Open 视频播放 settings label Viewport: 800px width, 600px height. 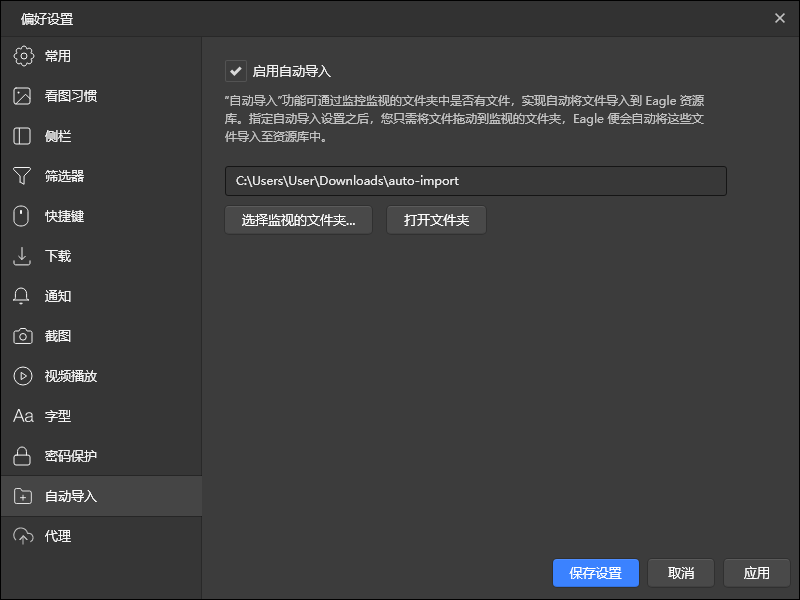tap(71, 376)
